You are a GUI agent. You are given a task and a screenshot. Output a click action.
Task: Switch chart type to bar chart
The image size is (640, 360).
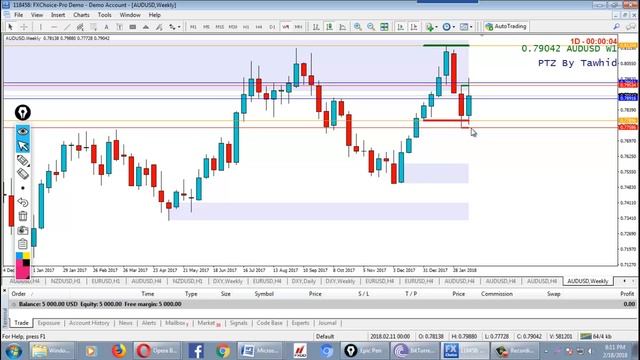coord(316,27)
